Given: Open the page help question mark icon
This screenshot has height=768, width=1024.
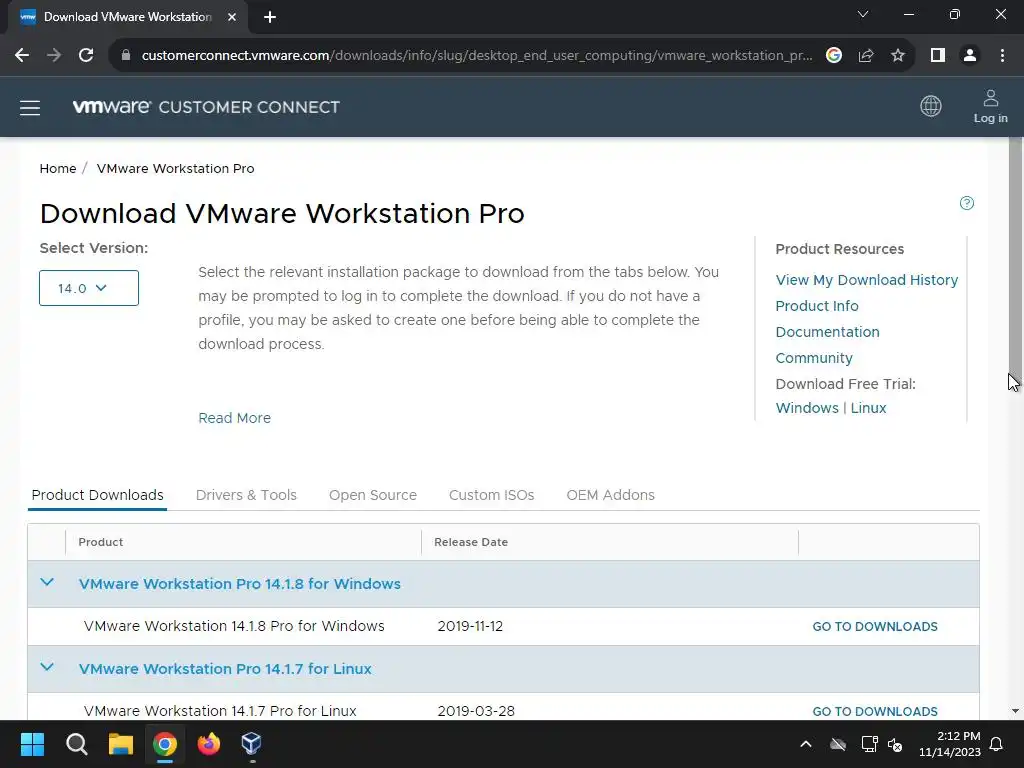Looking at the screenshot, I should click(967, 203).
